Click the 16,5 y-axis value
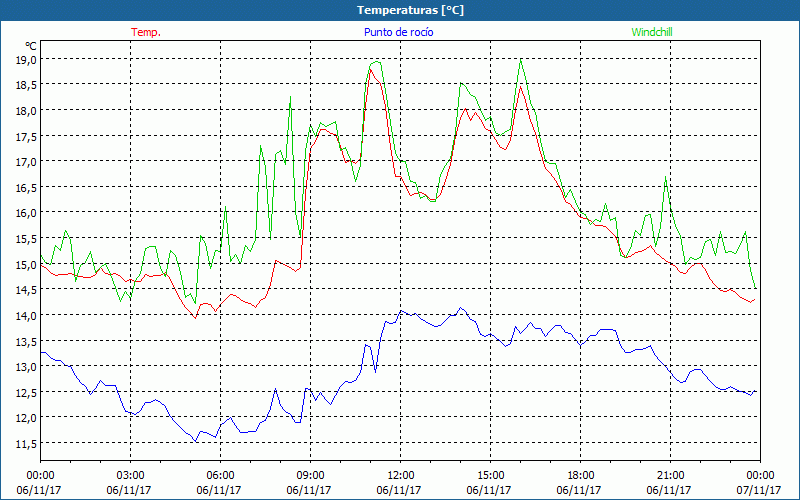 click(26, 188)
